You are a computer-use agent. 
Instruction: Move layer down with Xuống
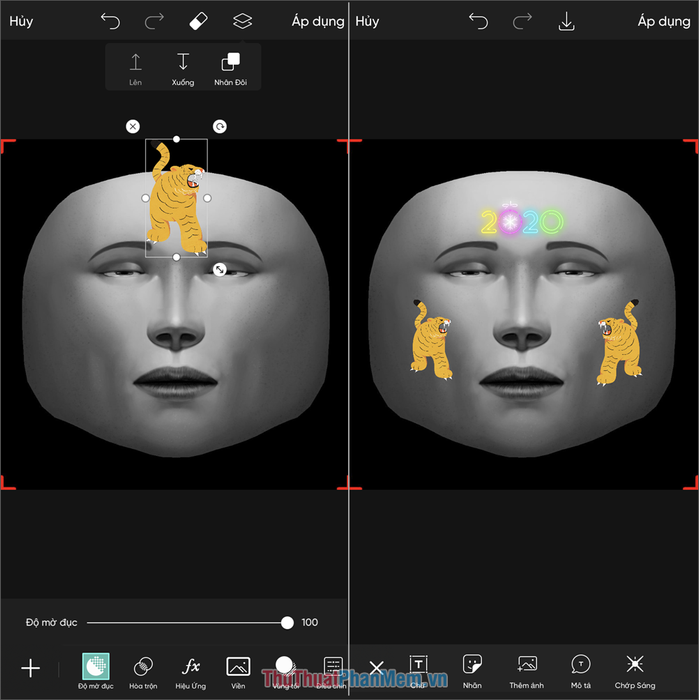pos(183,69)
